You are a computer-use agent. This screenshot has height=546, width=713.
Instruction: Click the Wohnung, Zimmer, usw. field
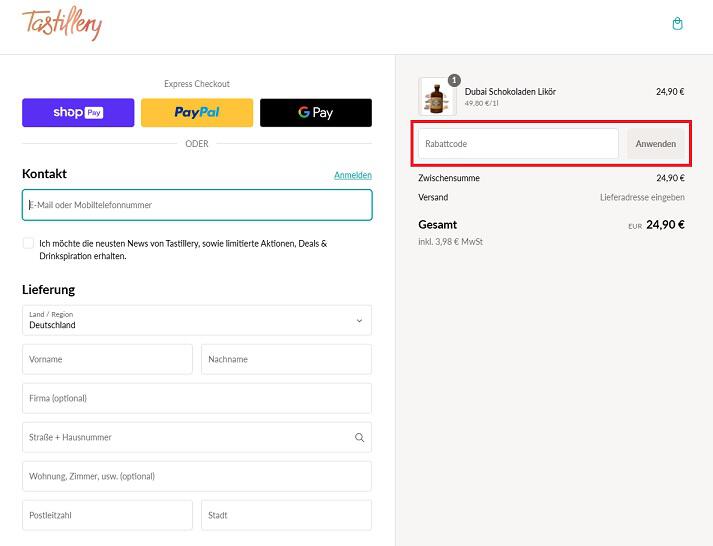click(x=197, y=476)
